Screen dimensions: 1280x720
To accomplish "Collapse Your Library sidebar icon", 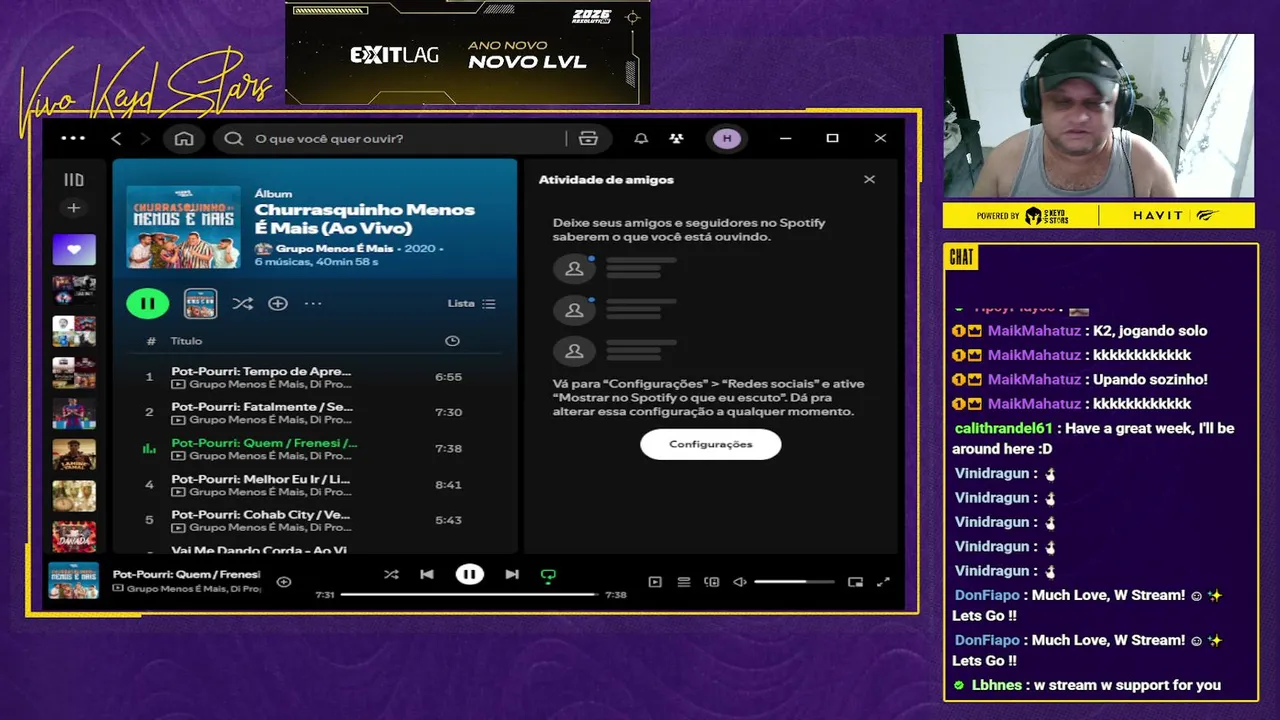I will 74,180.
